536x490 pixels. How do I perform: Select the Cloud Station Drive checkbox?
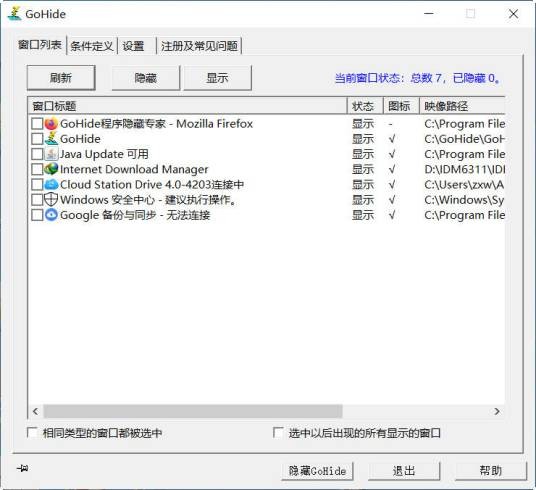click(37, 185)
